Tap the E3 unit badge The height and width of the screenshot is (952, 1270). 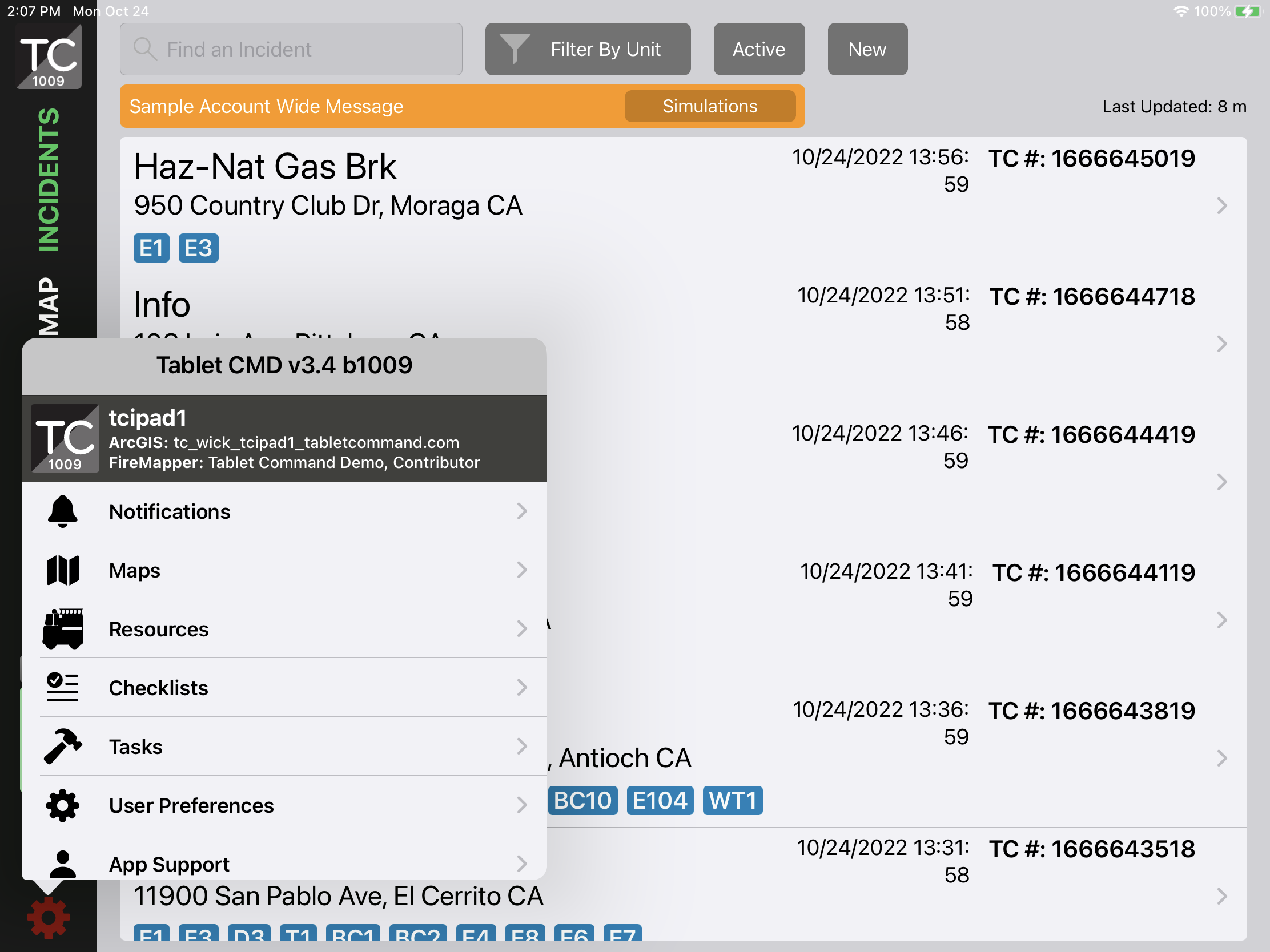coord(198,248)
